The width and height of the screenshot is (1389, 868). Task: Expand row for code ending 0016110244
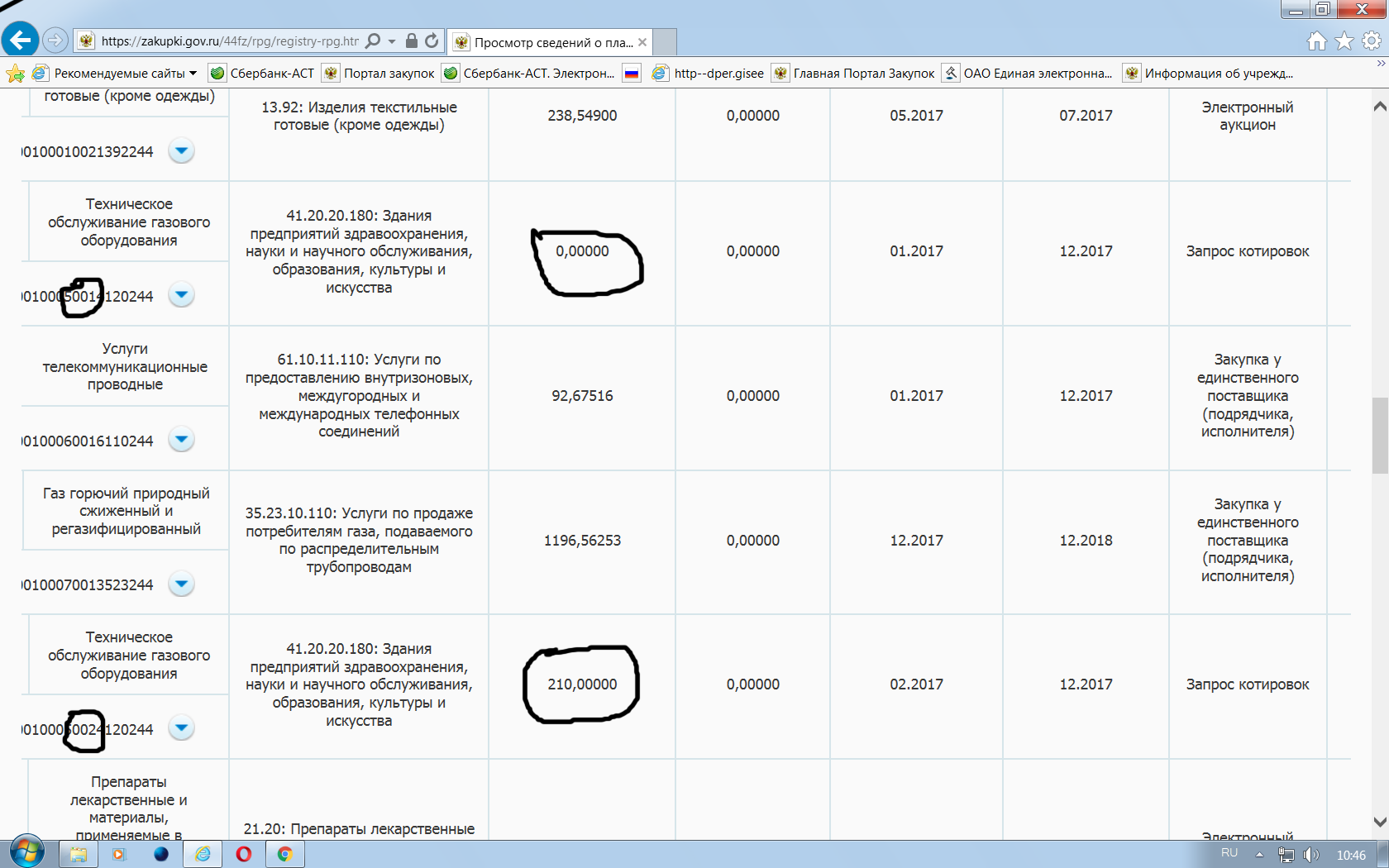click(x=181, y=440)
